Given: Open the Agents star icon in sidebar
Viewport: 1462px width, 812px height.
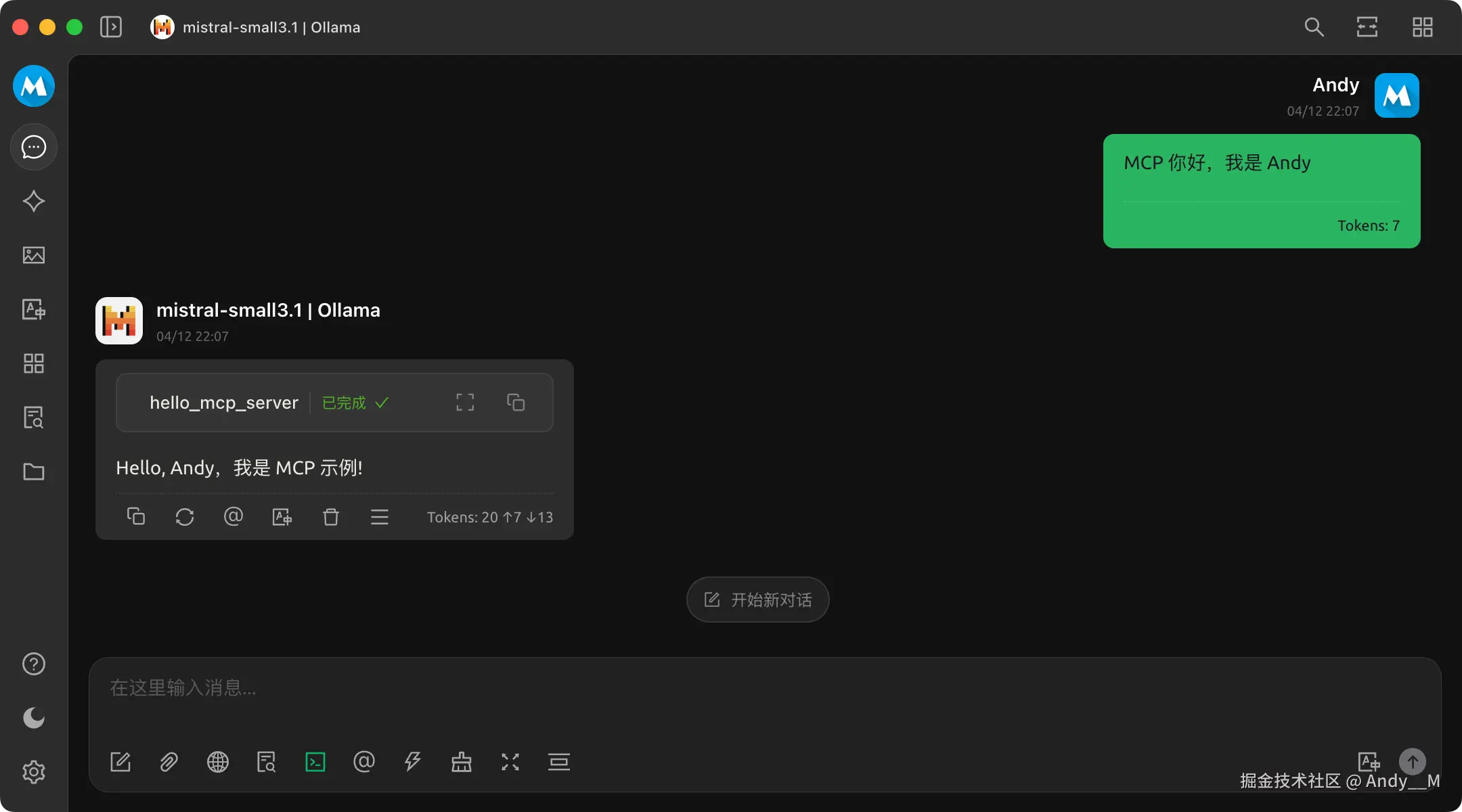Looking at the screenshot, I should (33, 201).
